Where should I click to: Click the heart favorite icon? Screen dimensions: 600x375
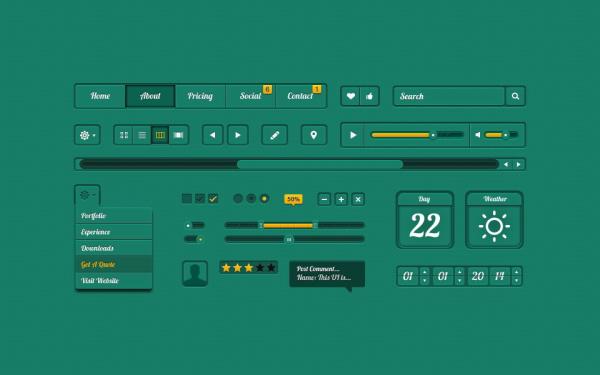[x=351, y=96]
